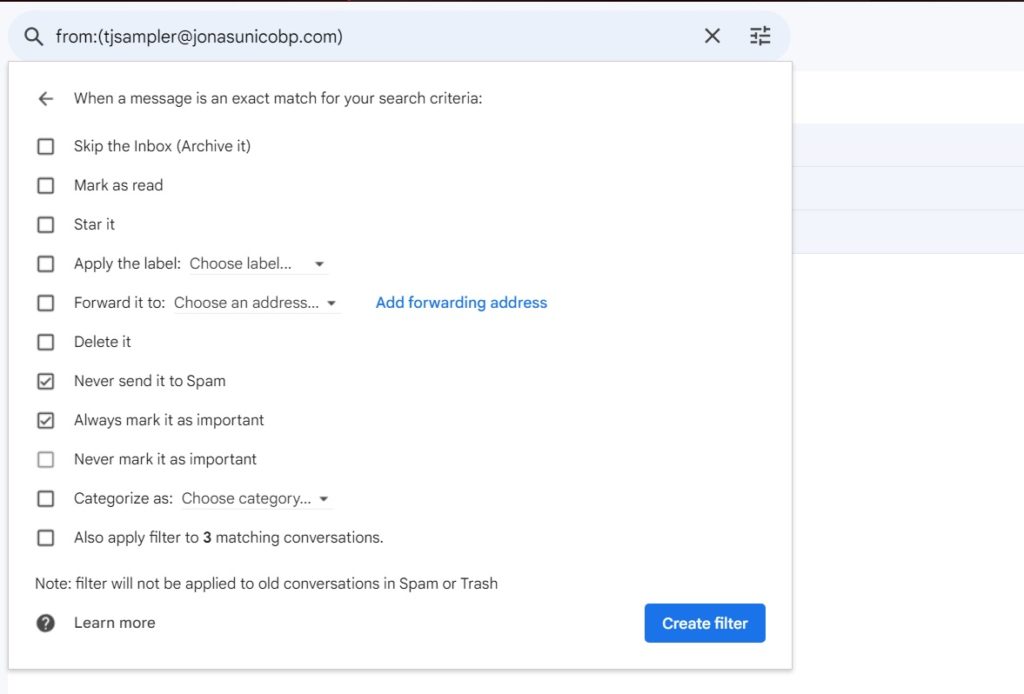This screenshot has width=1024, height=694.
Task: Expand the Choose an address dropdown
Action: point(255,303)
